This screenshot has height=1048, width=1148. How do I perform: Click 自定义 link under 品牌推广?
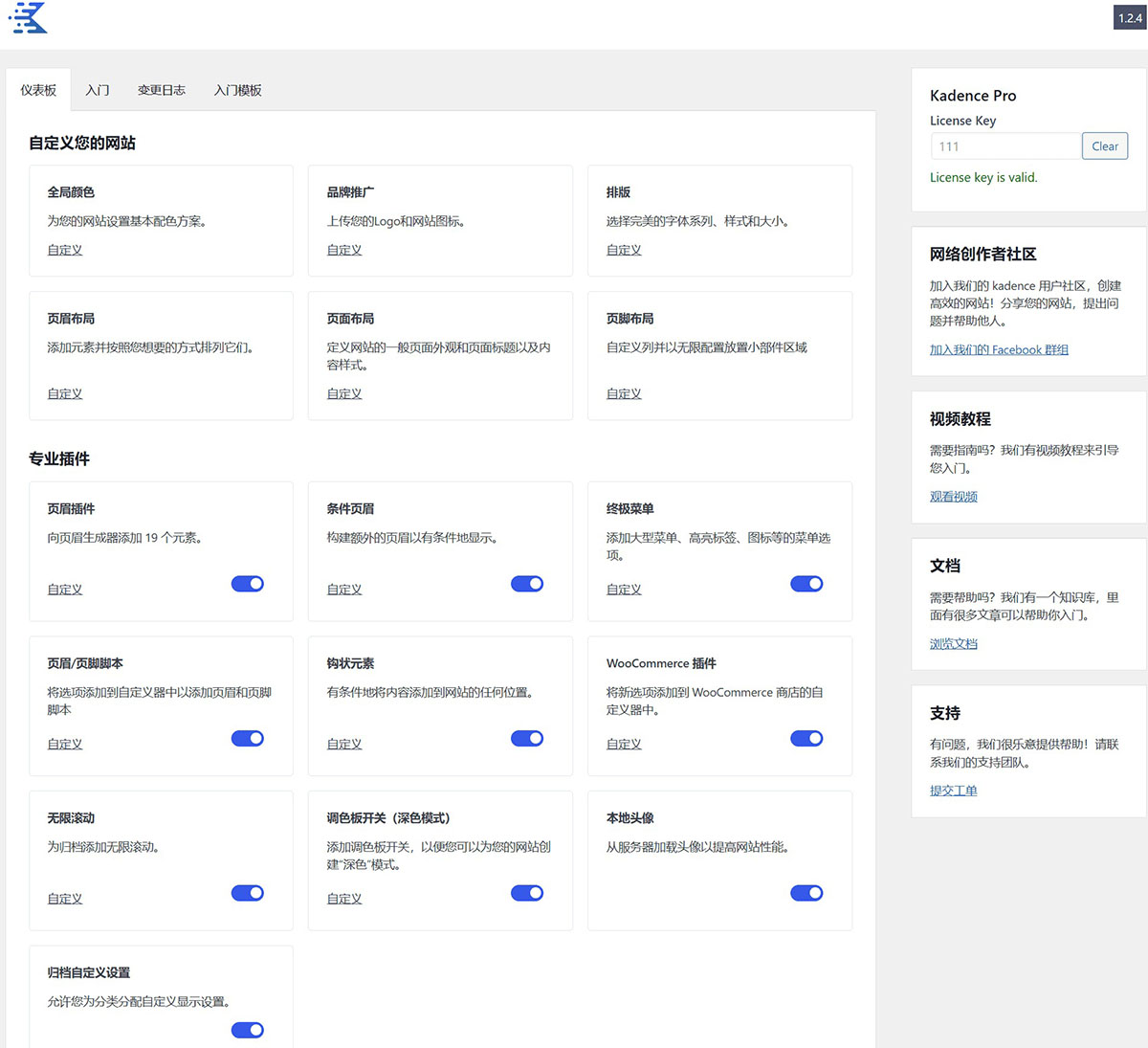(344, 250)
